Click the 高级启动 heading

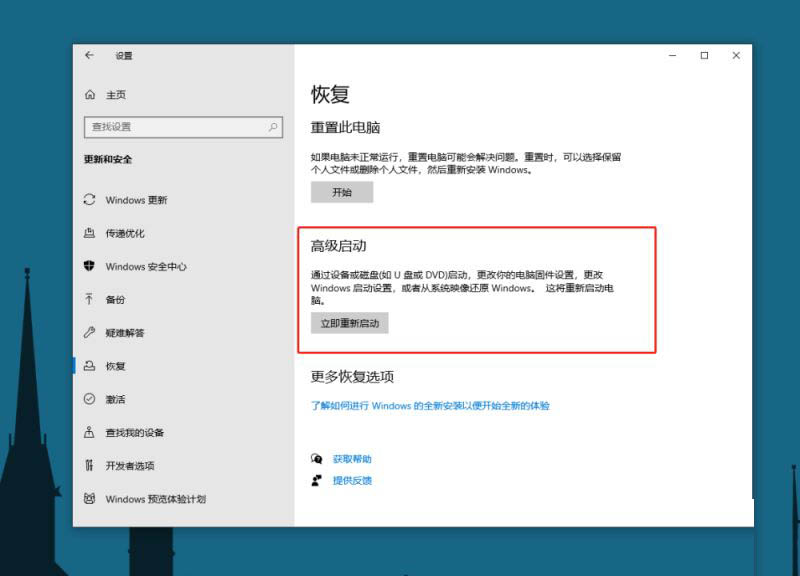(339, 246)
